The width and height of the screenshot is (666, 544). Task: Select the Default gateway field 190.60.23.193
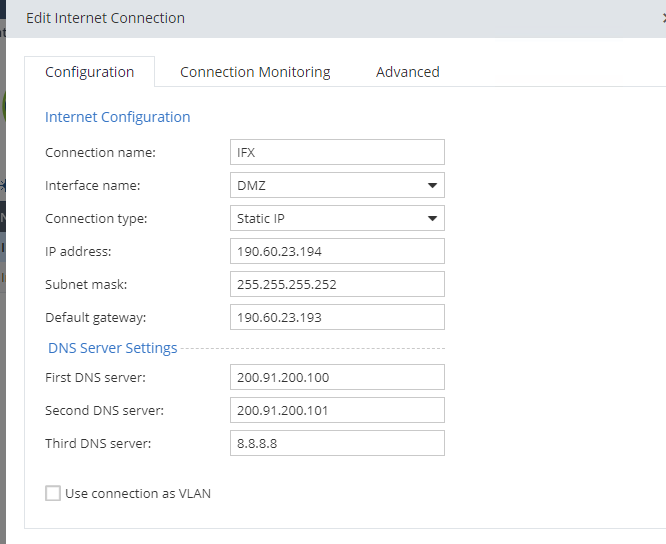pyautogui.click(x=337, y=317)
